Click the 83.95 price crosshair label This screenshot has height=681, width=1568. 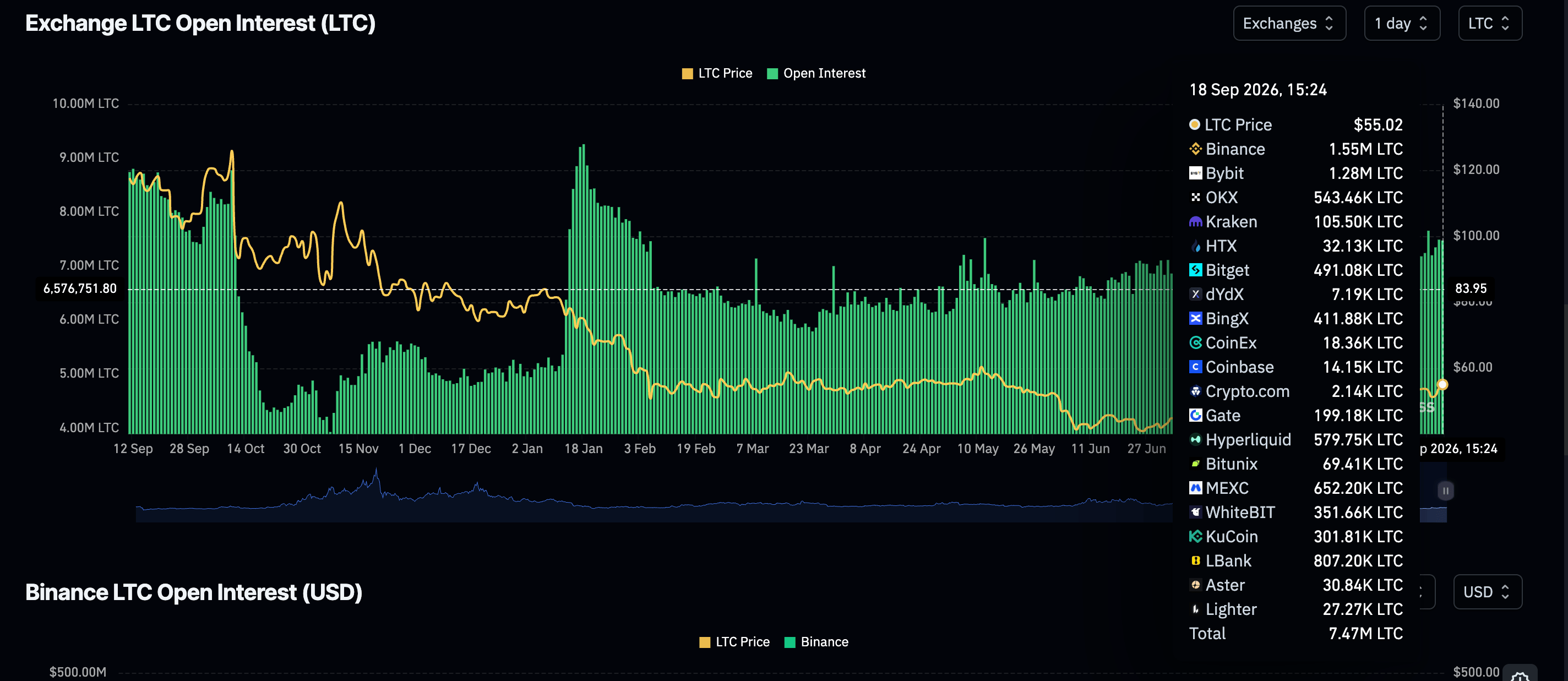(1471, 288)
